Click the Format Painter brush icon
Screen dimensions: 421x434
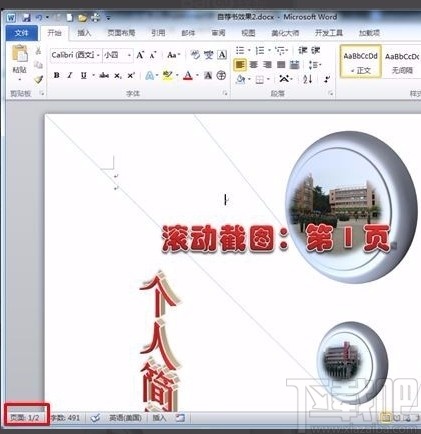click(x=38, y=79)
